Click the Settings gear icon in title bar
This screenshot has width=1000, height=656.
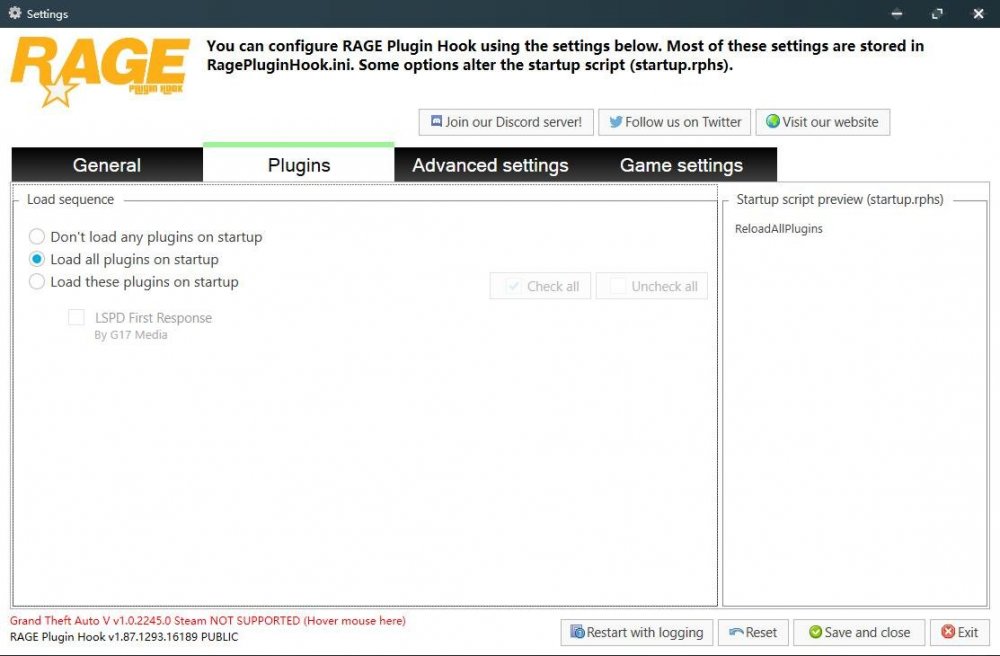[15, 13]
